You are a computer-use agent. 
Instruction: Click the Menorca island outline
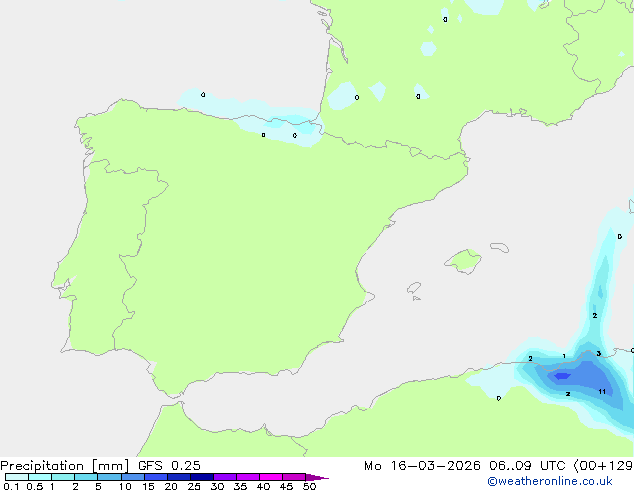click(x=499, y=247)
